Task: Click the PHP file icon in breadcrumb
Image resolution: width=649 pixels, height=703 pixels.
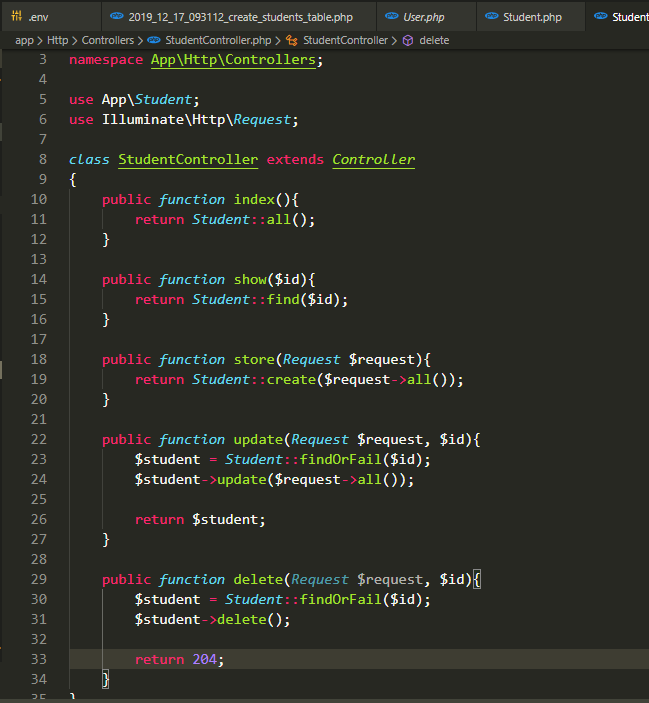Action: coord(154,40)
